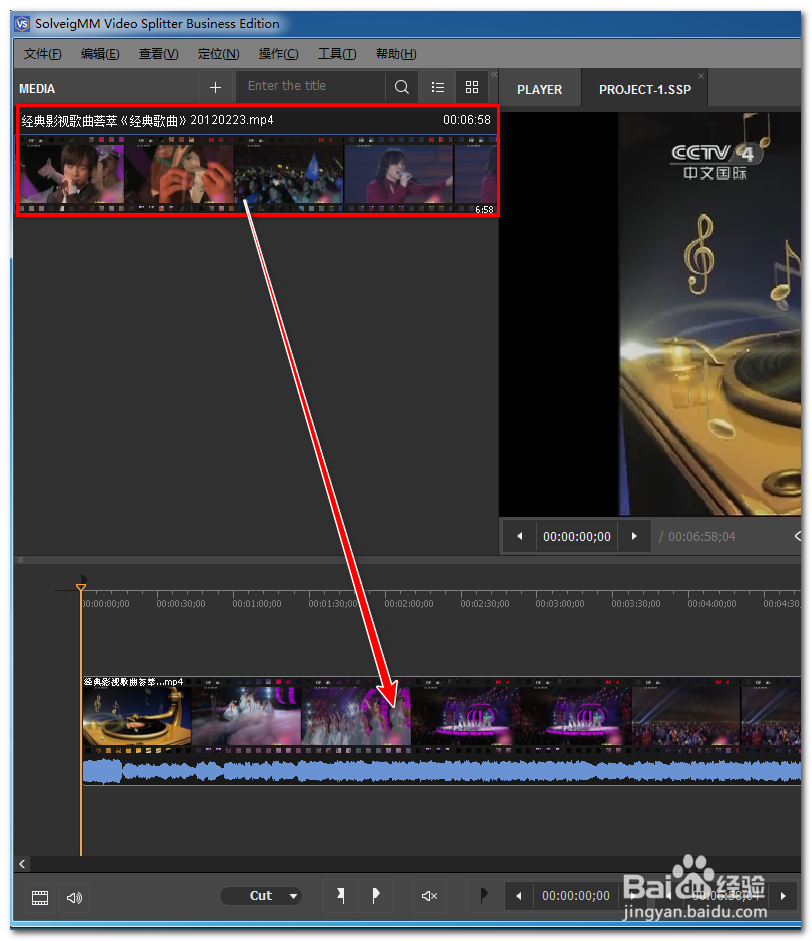Click the timeline scroll left arrow

(x=22, y=864)
